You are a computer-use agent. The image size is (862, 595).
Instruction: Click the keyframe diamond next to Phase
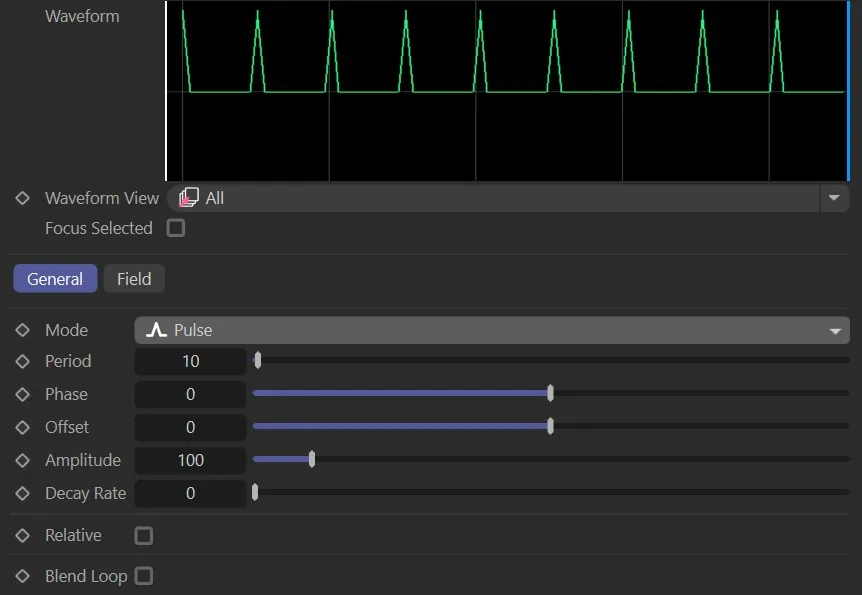point(21,394)
